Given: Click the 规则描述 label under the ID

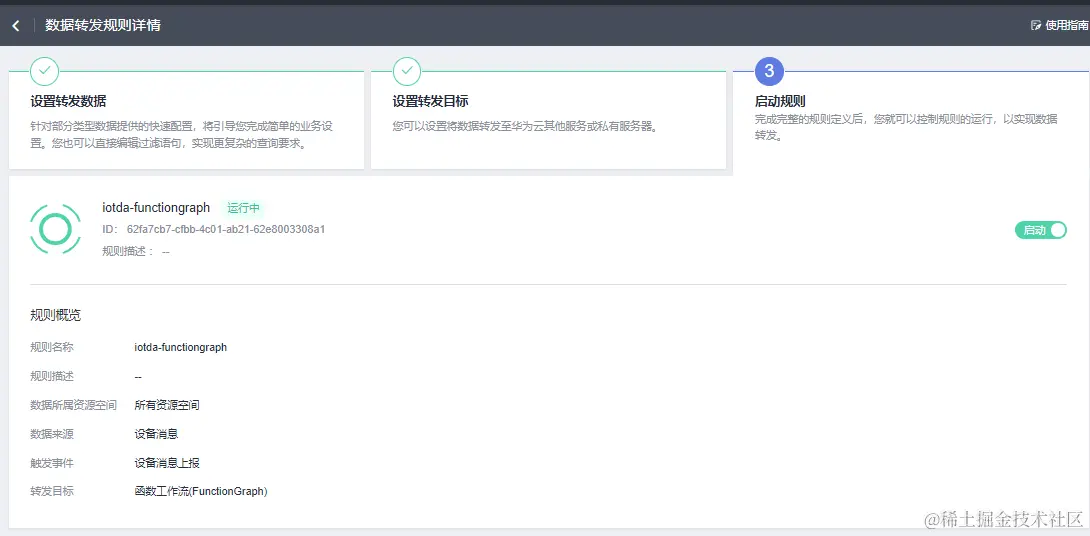Looking at the screenshot, I should (x=128, y=251).
